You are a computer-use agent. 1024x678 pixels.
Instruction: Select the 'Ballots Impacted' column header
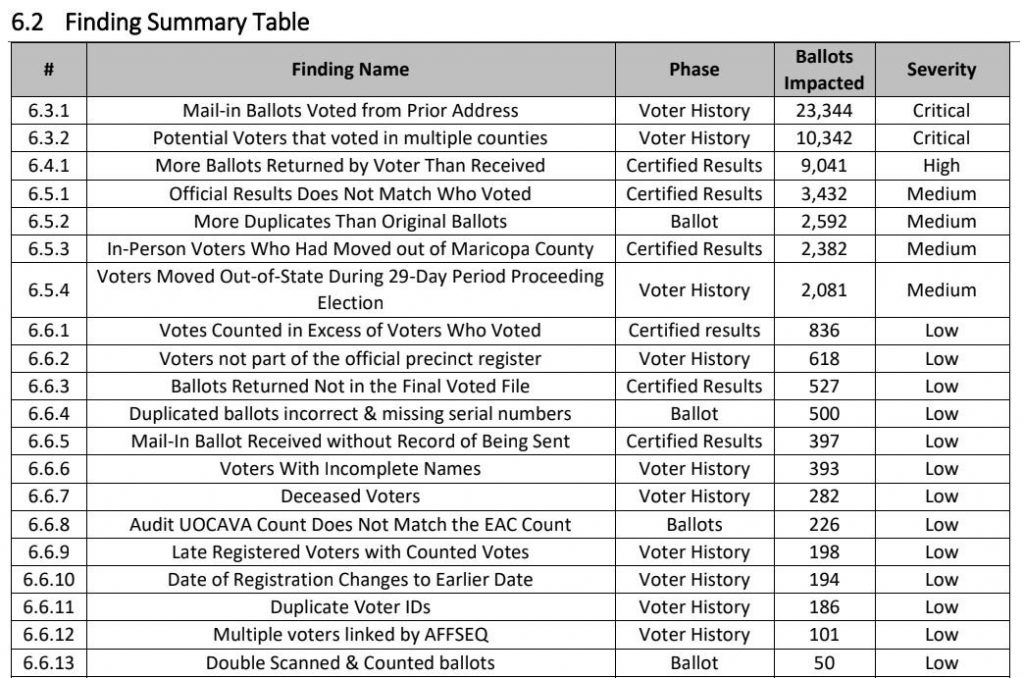[823, 70]
